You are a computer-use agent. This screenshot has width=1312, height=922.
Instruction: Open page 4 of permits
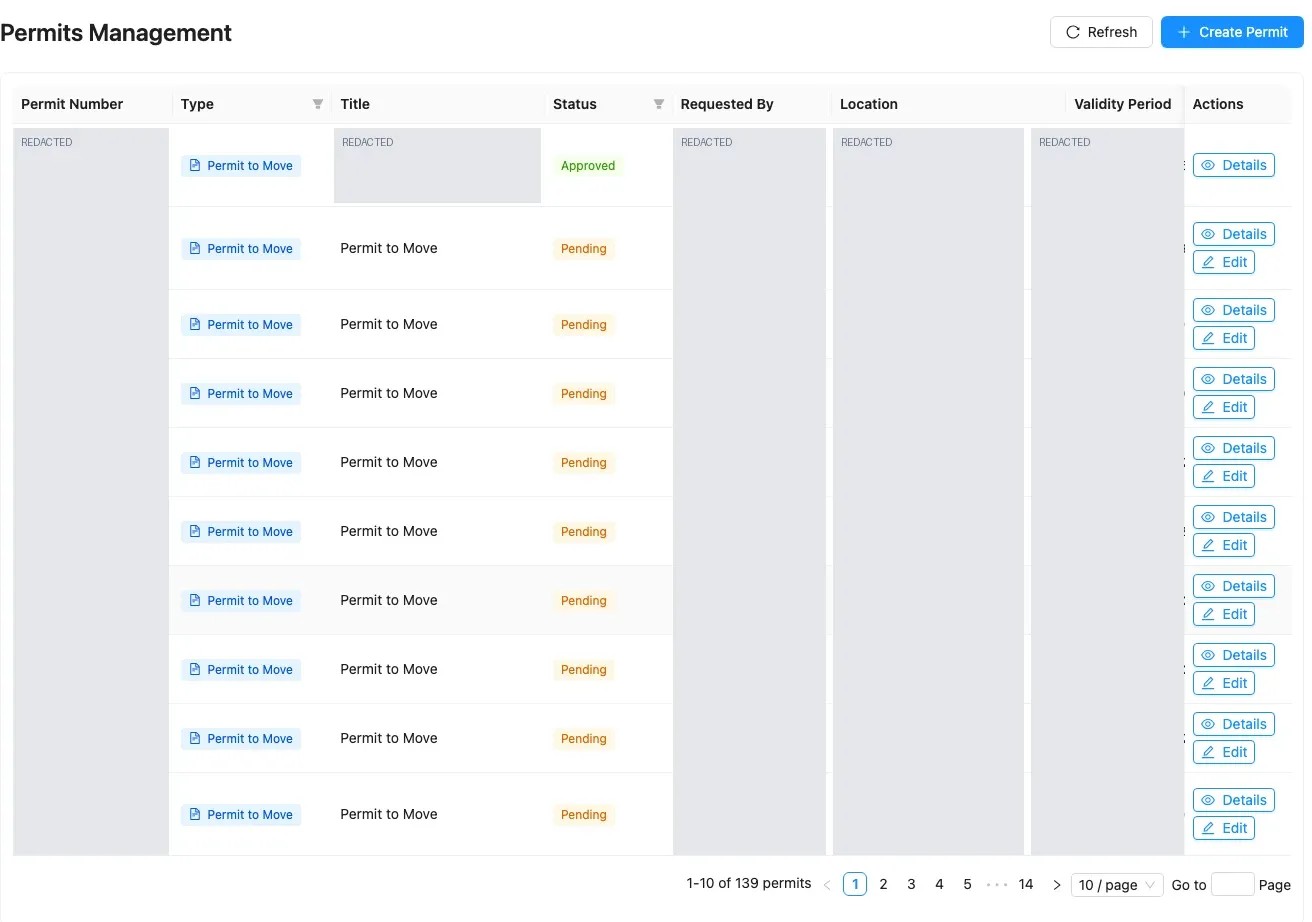[x=939, y=884]
